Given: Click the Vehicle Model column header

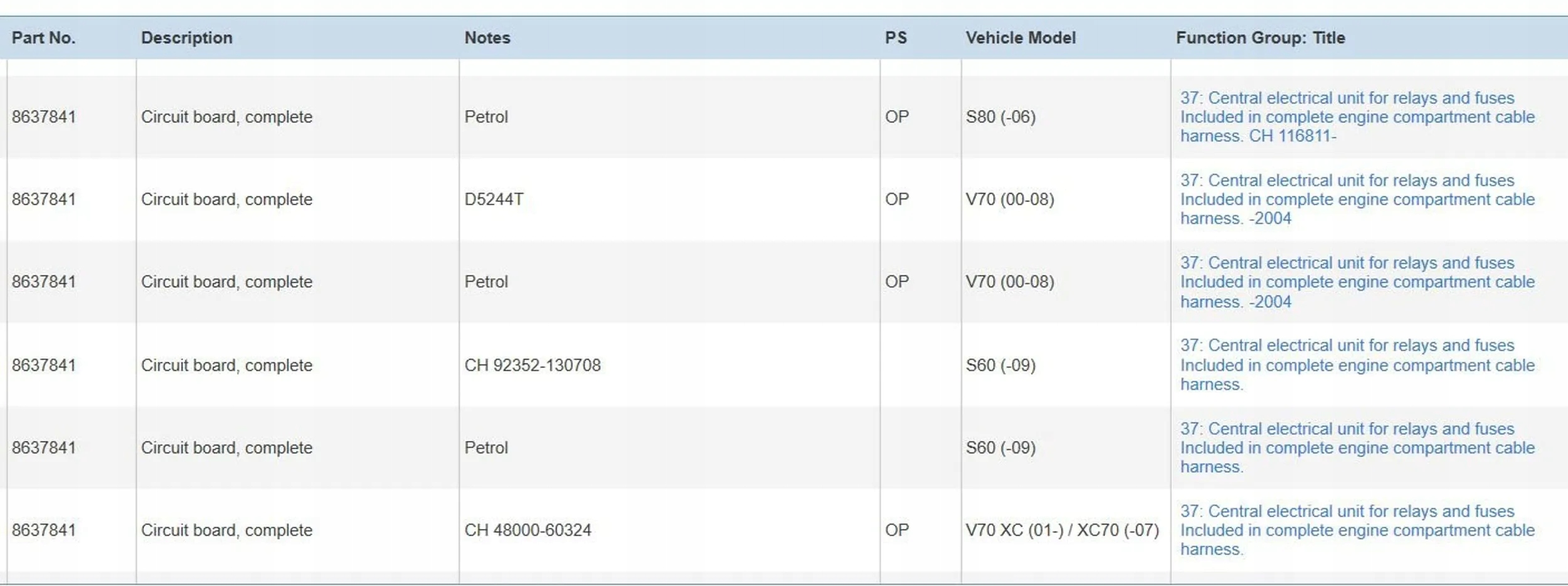Looking at the screenshot, I should [x=1020, y=38].
